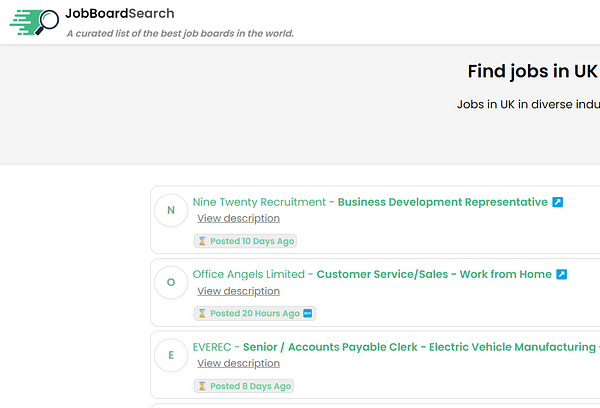
Task: Click hourglass icon beside Posted 20 Hours Ago
Action: pos(202,313)
